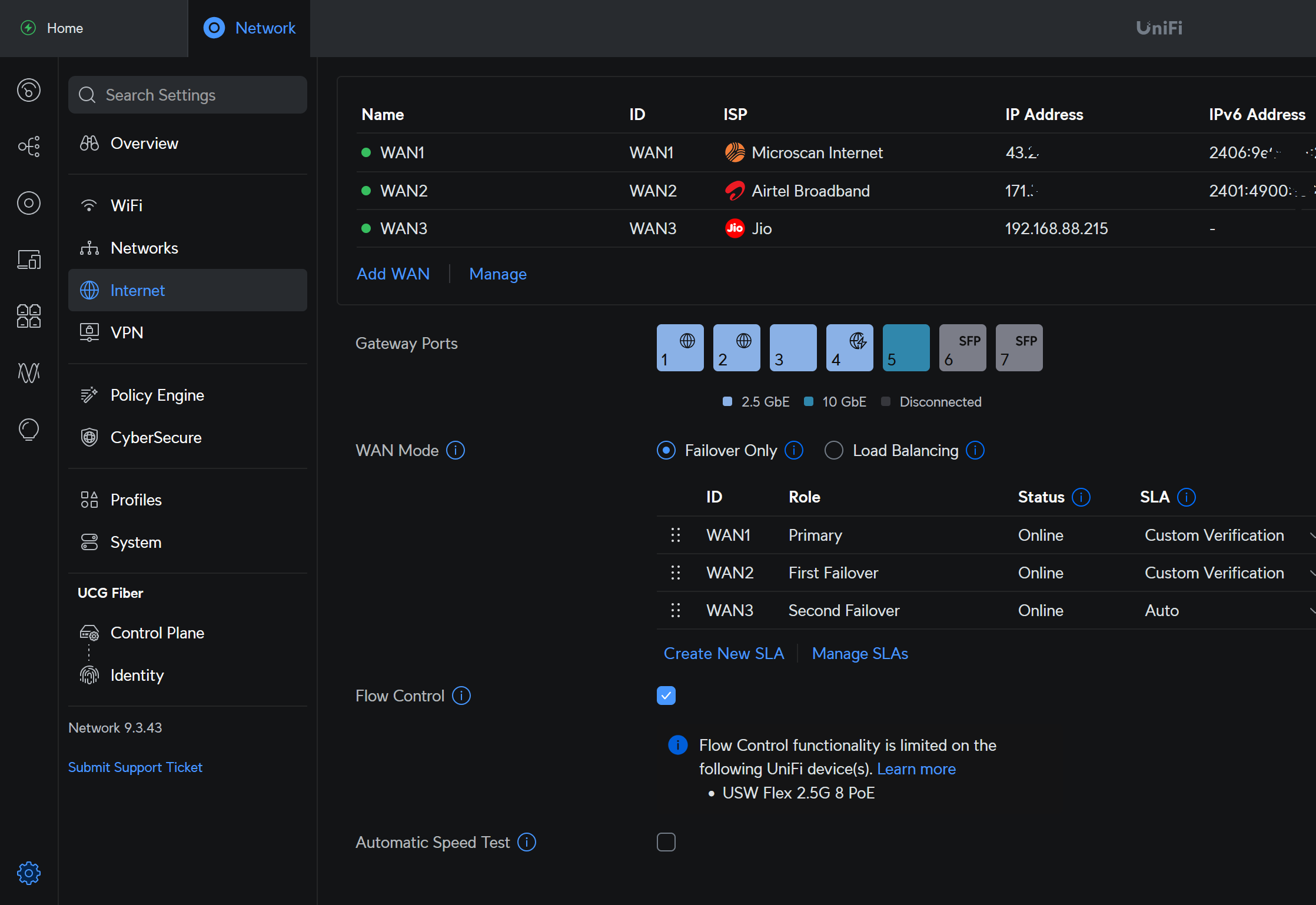1316x905 pixels.
Task: Open the WiFi settings page
Action: click(188, 205)
